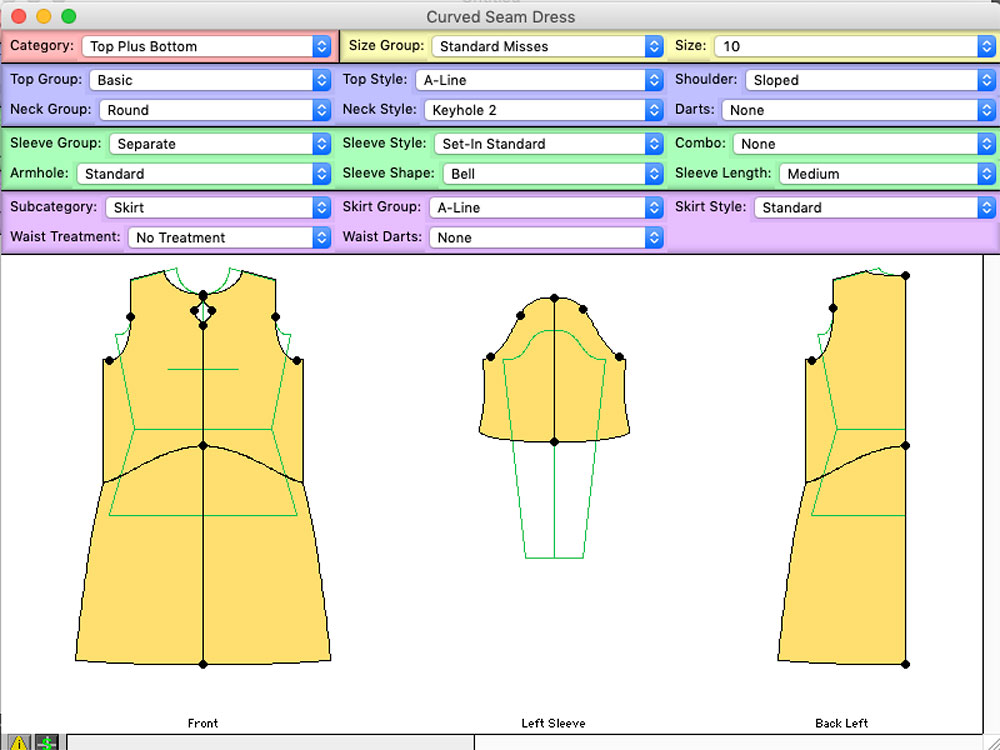Open the Category dropdown
Screen dimensions: 1000x750
click(x=206, y=46)
